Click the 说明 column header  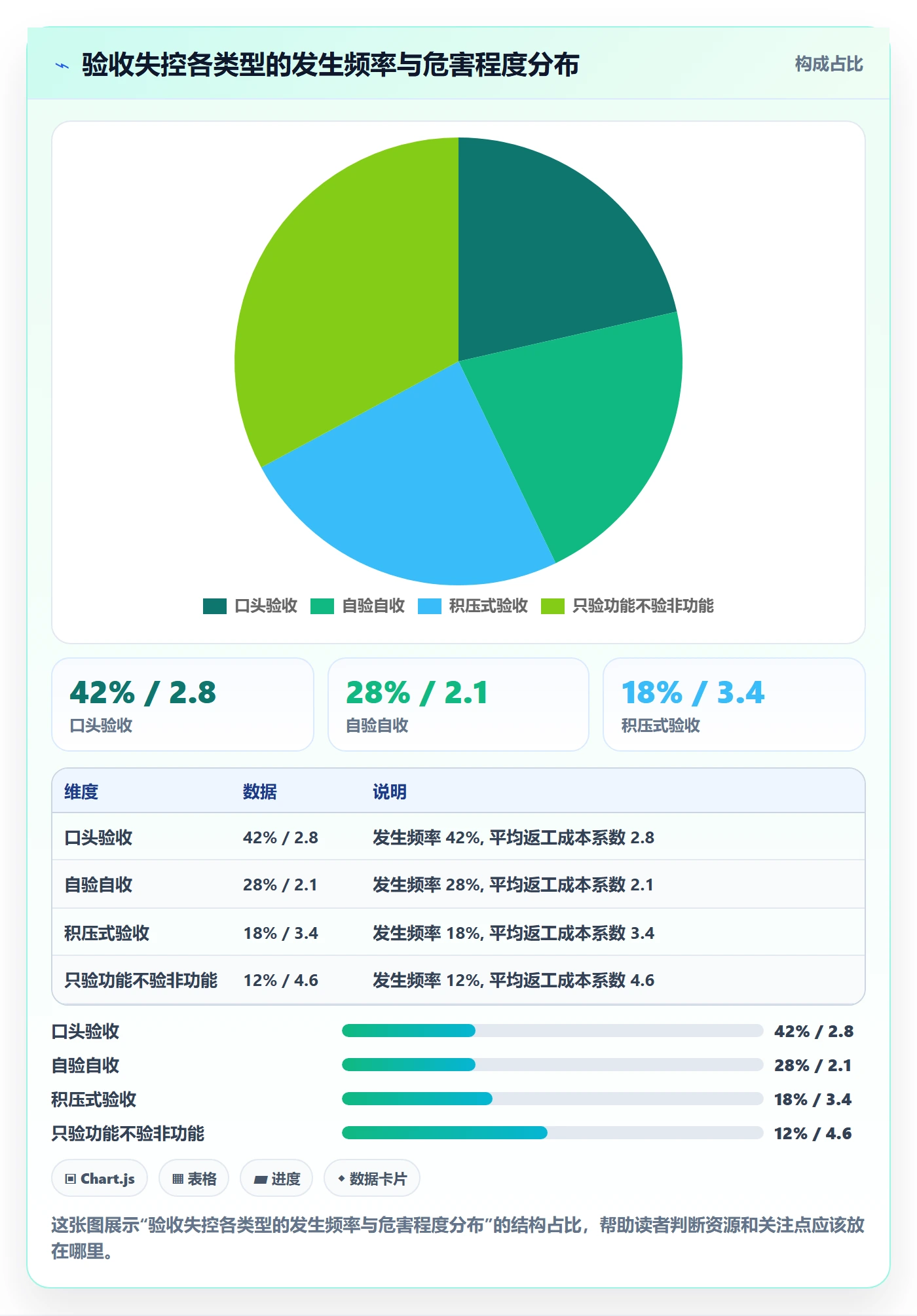(390, 792)
